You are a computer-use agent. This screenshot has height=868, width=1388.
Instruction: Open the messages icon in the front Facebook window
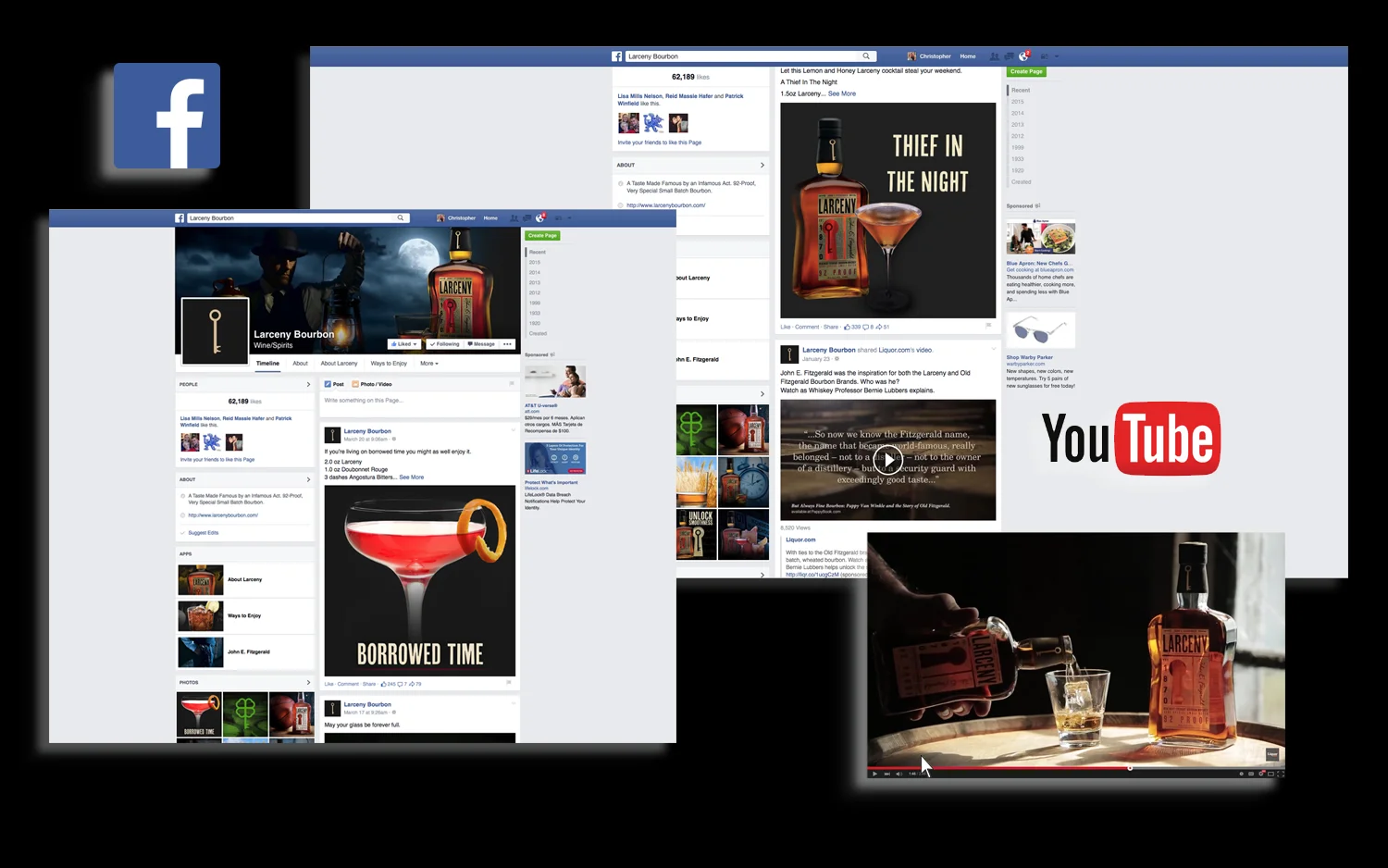527,218
